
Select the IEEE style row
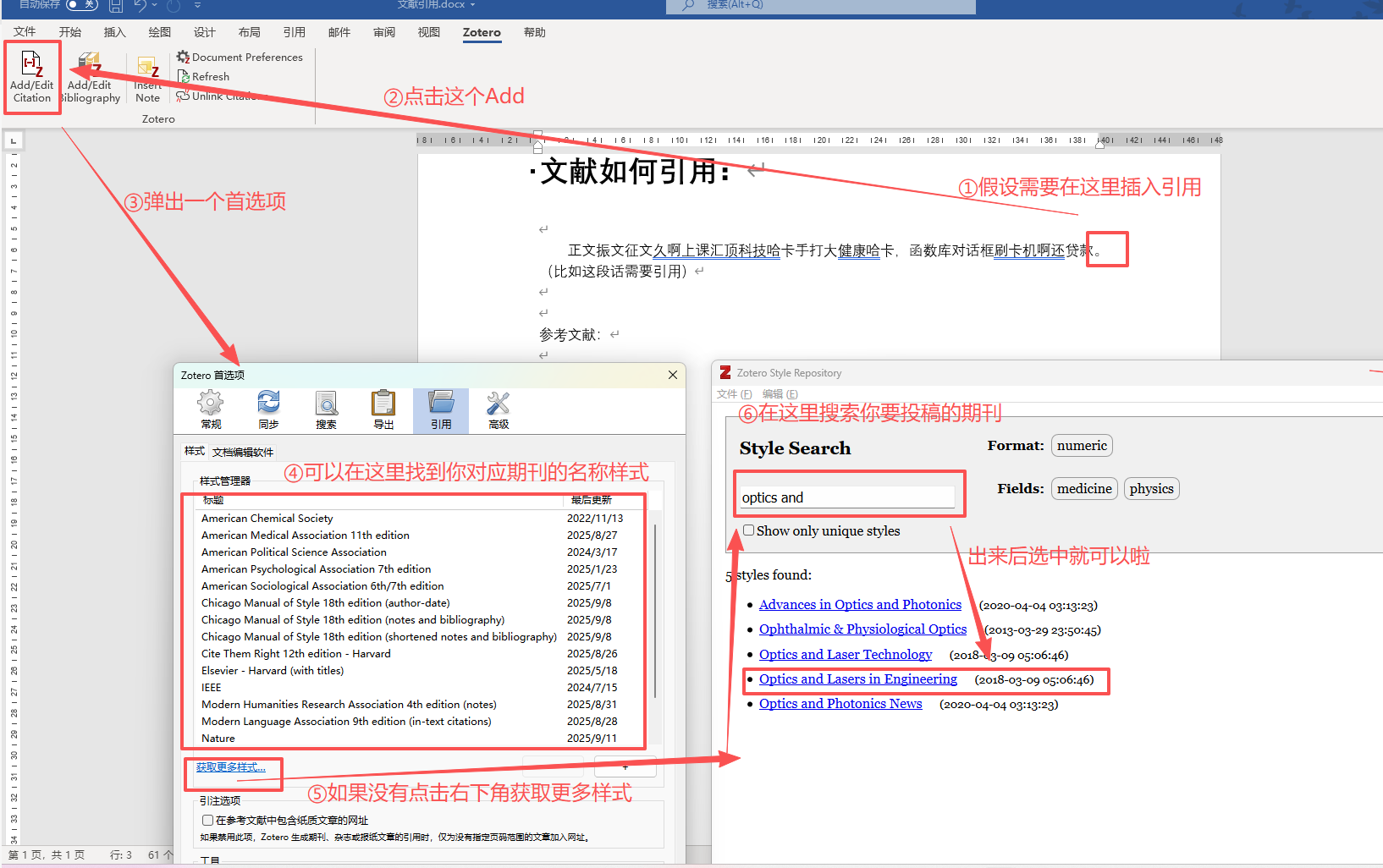coord(422,688)
